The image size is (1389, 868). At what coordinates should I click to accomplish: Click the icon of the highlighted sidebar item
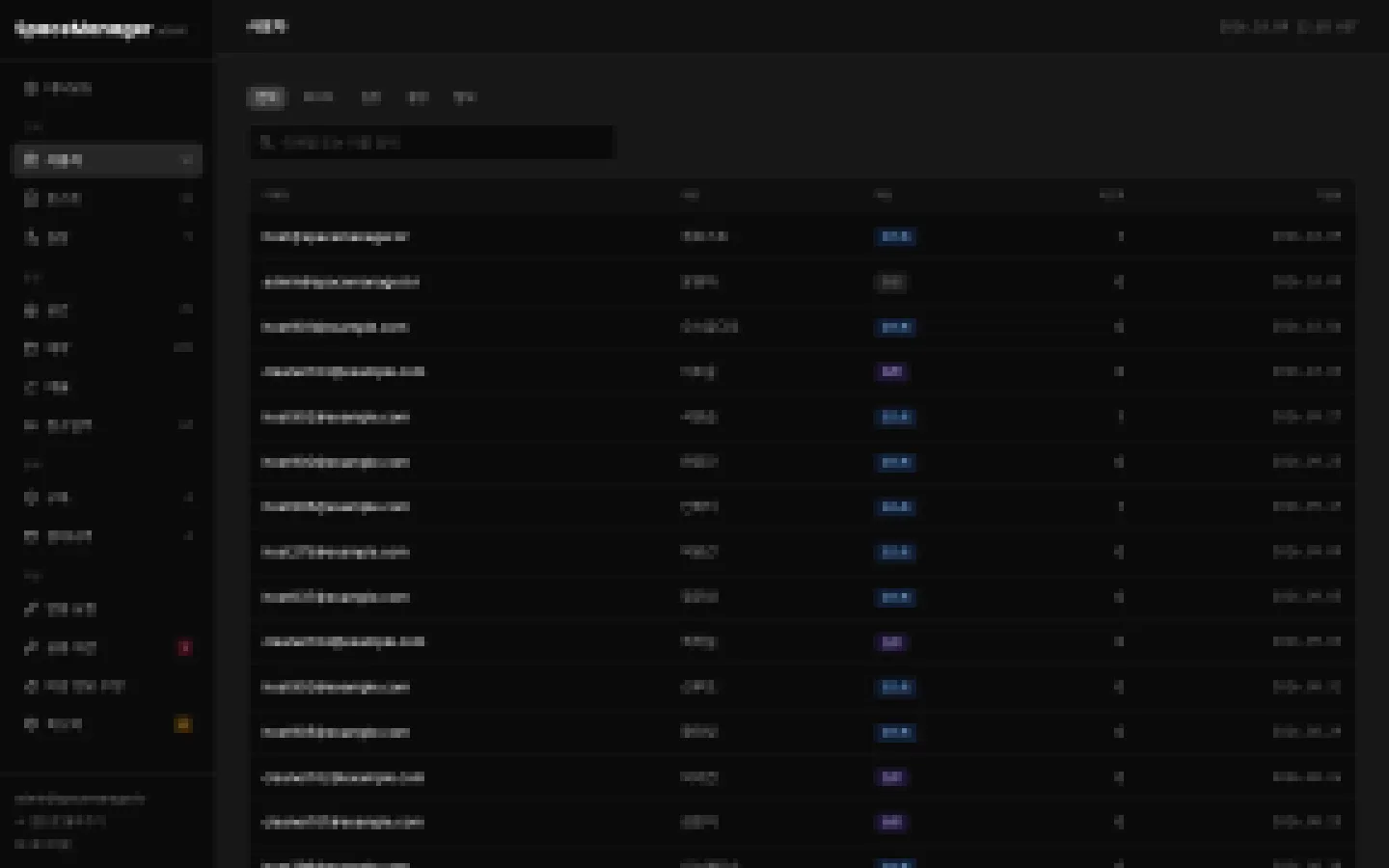(x=31, y=160)
